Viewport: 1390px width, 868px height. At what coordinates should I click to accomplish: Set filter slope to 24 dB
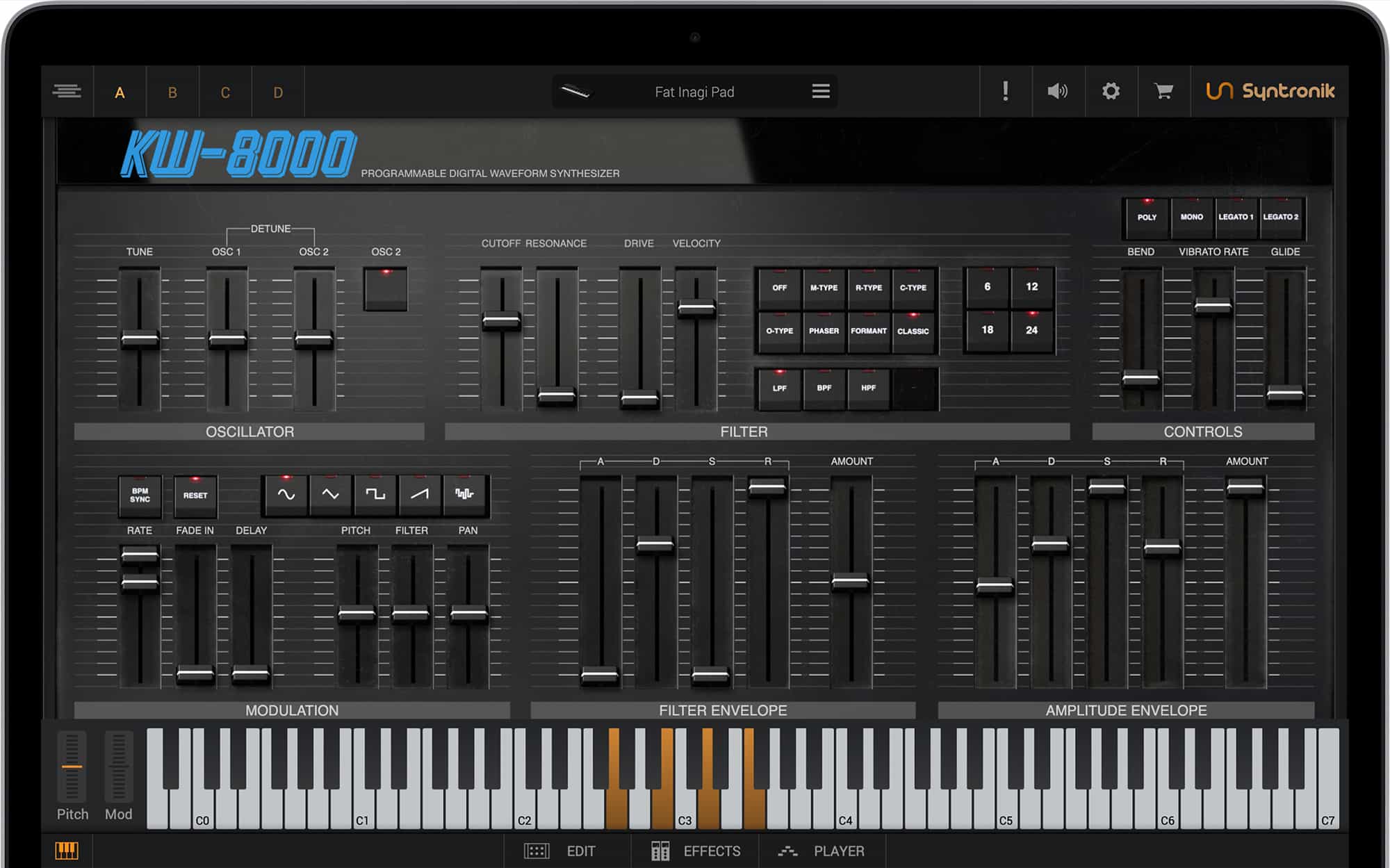point(1031,330)
